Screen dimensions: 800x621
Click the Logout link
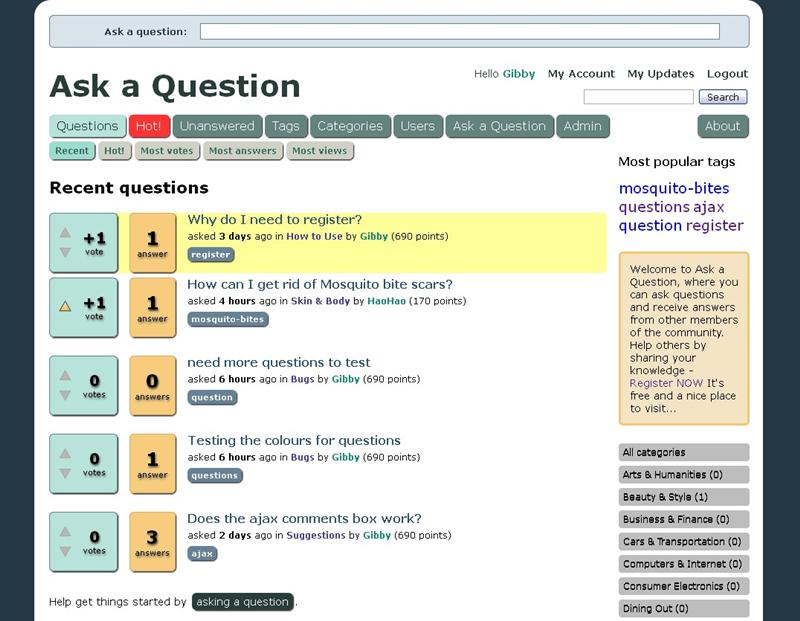[x=727, y=74]
